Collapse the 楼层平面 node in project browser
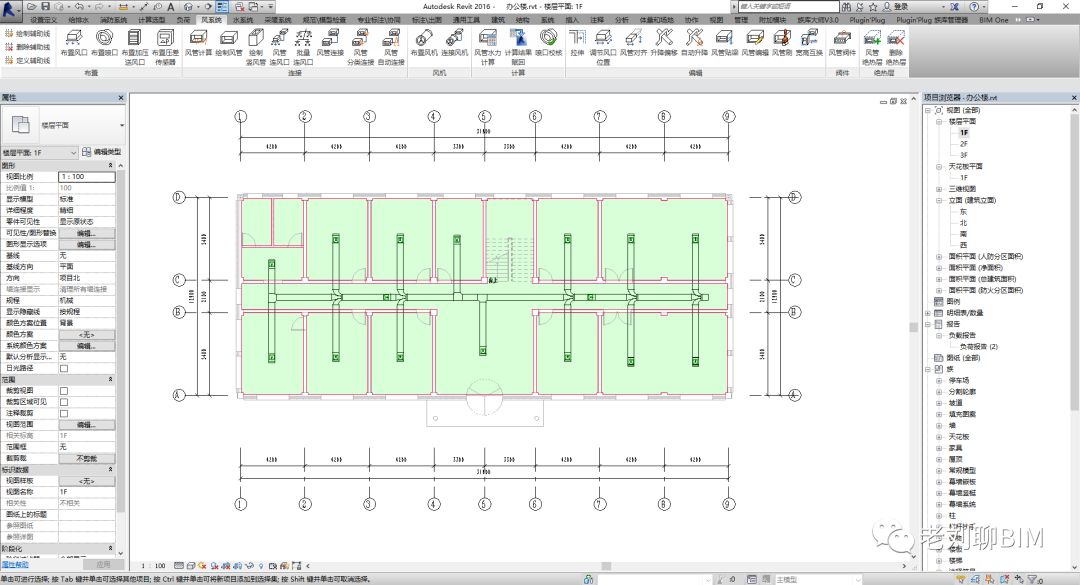1080x585 pixels. [x=938, y=121]
